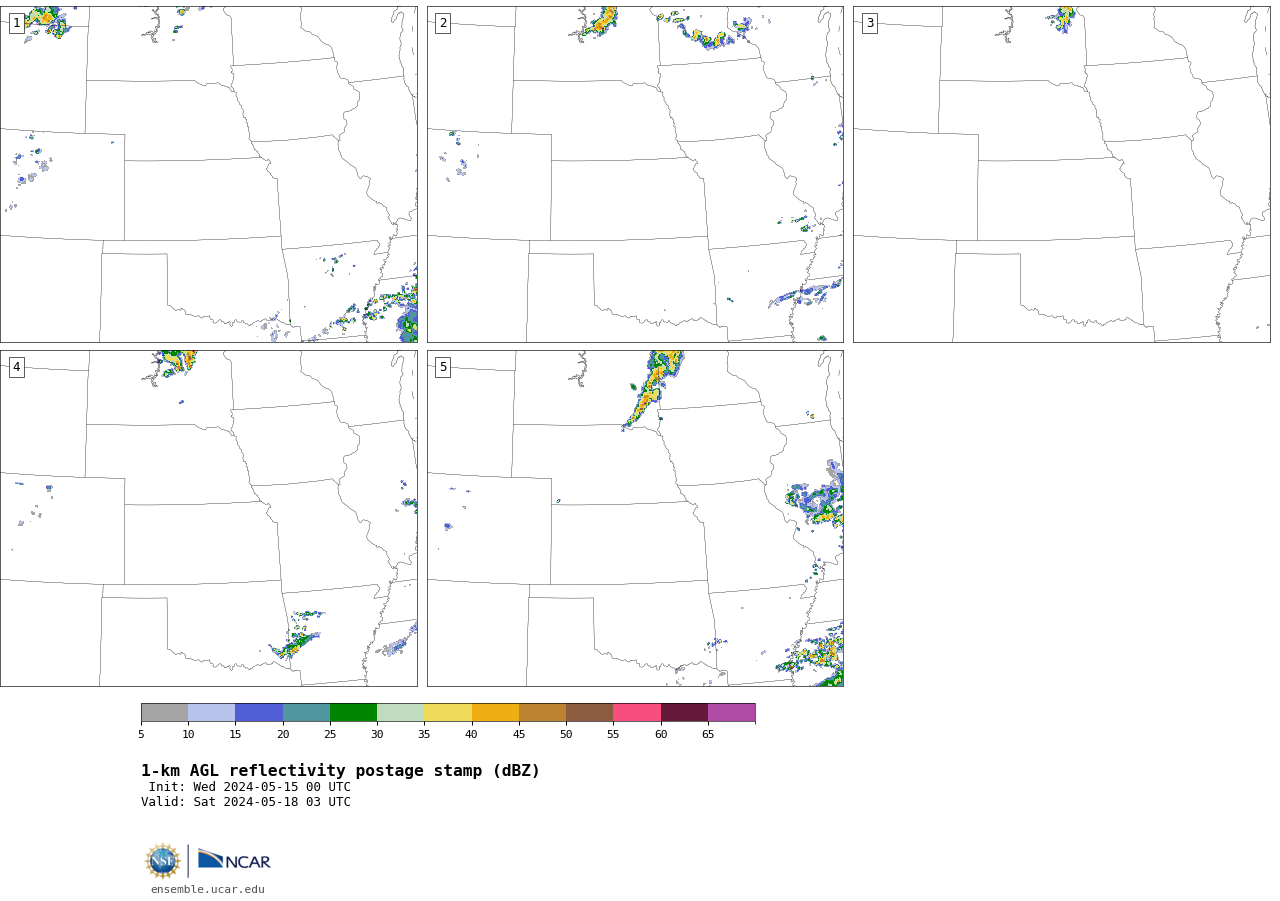Click the maroon 60-65 dBZ swatch
This screenshot has width=1280, height=901.
pyautogui.click(x=684, y=712)
